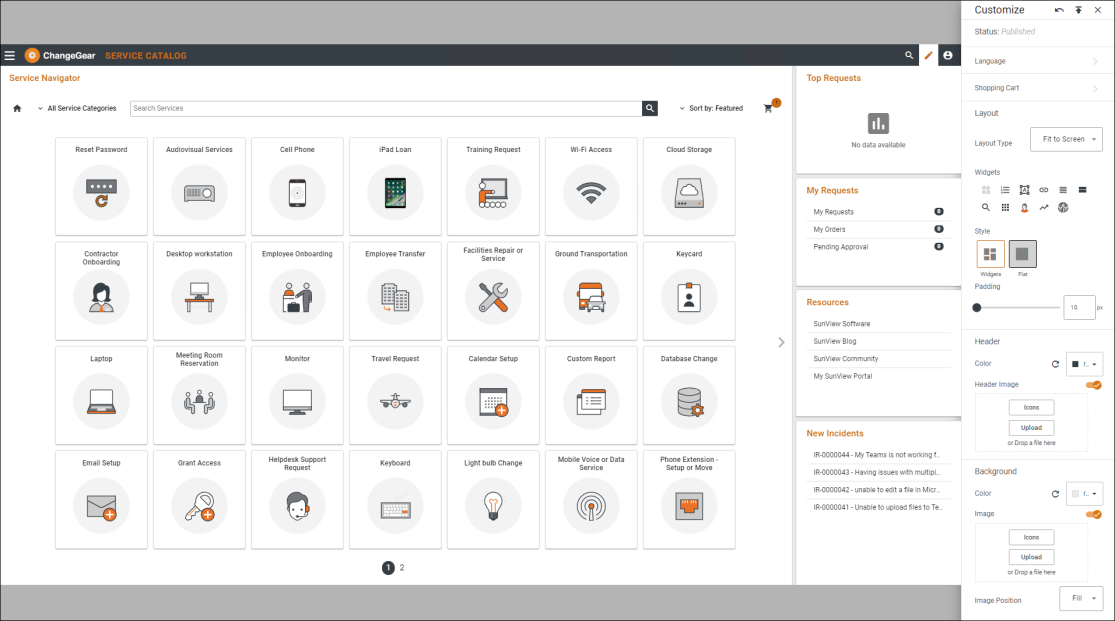Toggle the pencil customize icon in header
1115x621 pixels.
tap(928, 55)
